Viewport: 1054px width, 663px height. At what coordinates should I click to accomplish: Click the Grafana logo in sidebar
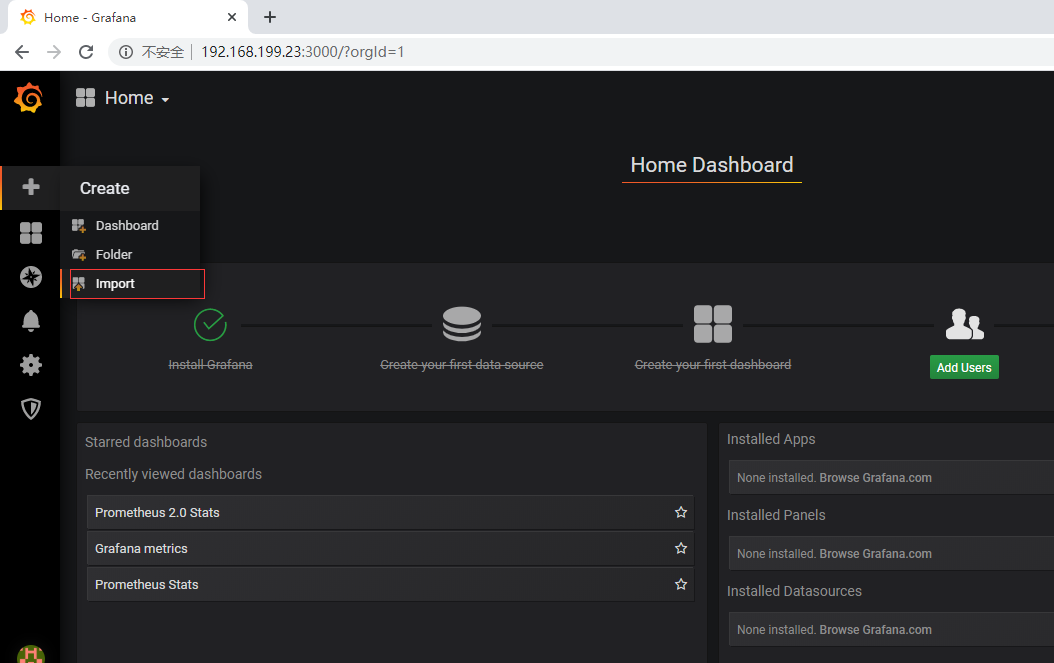[x=29, y=98]
